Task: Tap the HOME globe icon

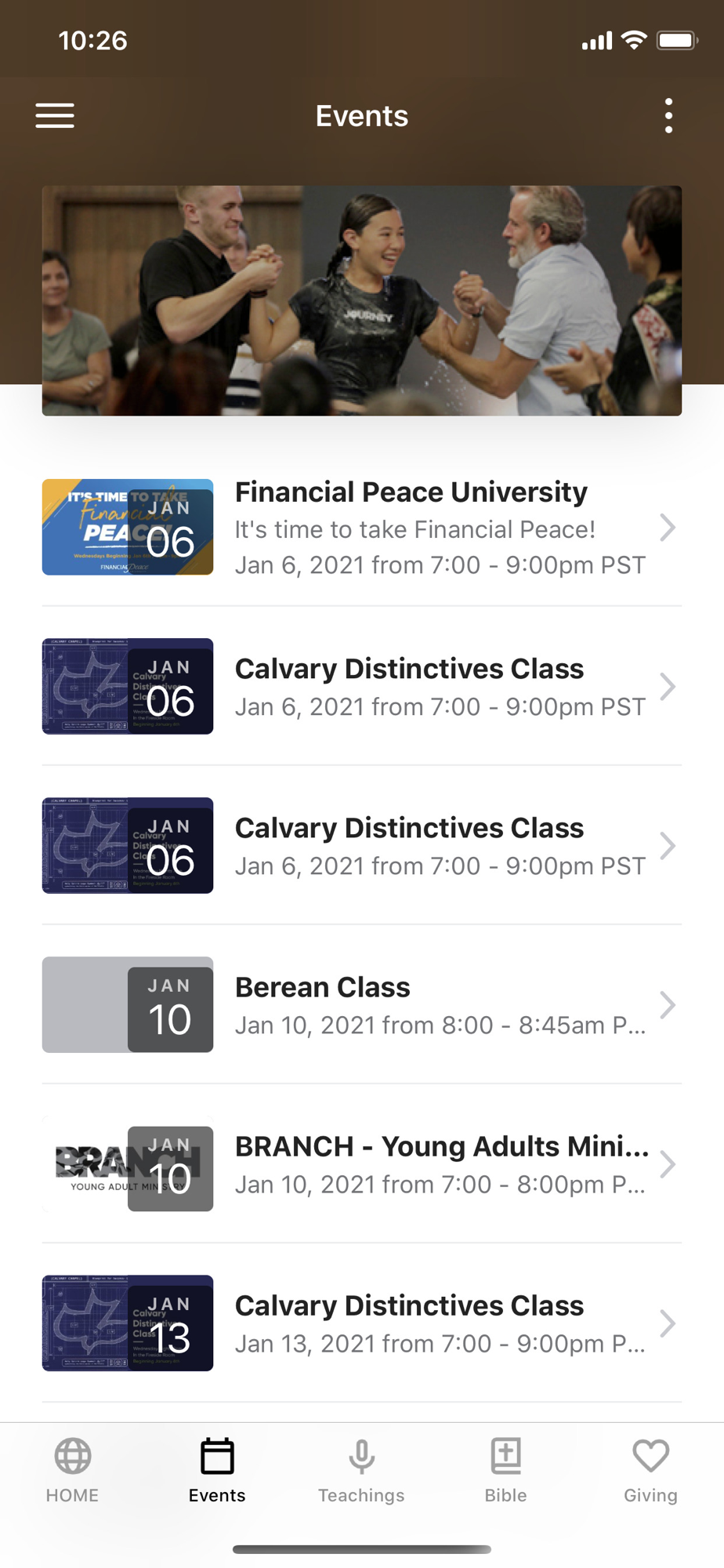Action: (73, 1456)
